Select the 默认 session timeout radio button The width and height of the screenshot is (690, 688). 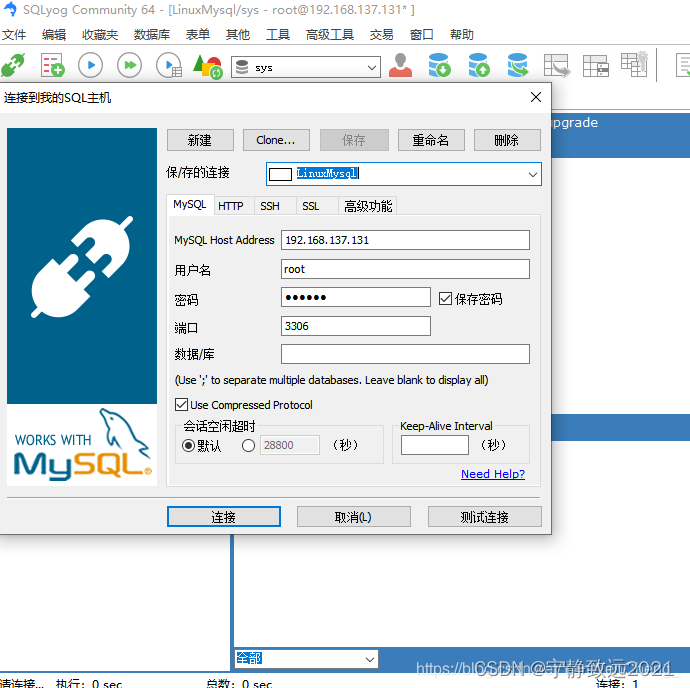tap(188, 445)
